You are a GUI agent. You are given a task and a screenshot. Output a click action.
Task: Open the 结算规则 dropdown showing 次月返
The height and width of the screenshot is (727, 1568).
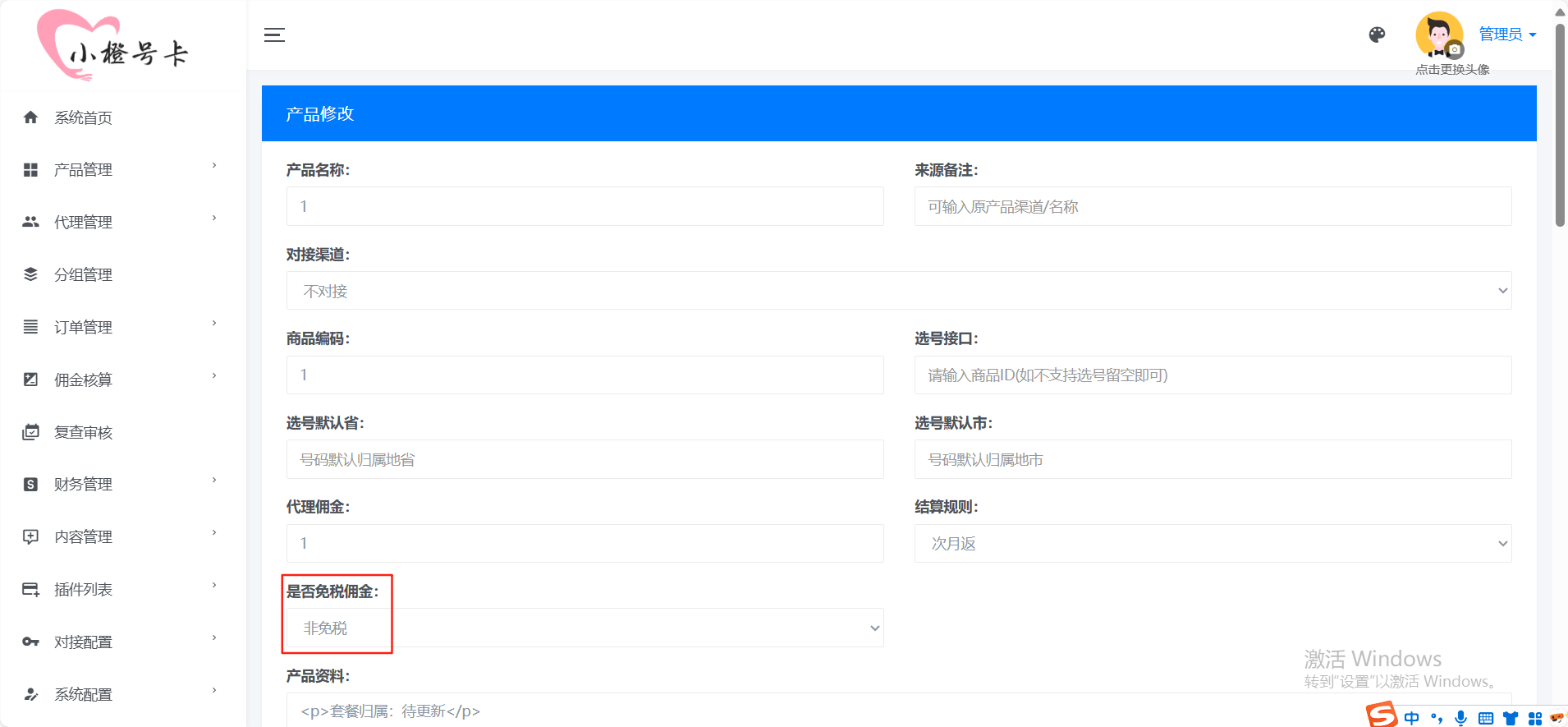(1213, 543)
